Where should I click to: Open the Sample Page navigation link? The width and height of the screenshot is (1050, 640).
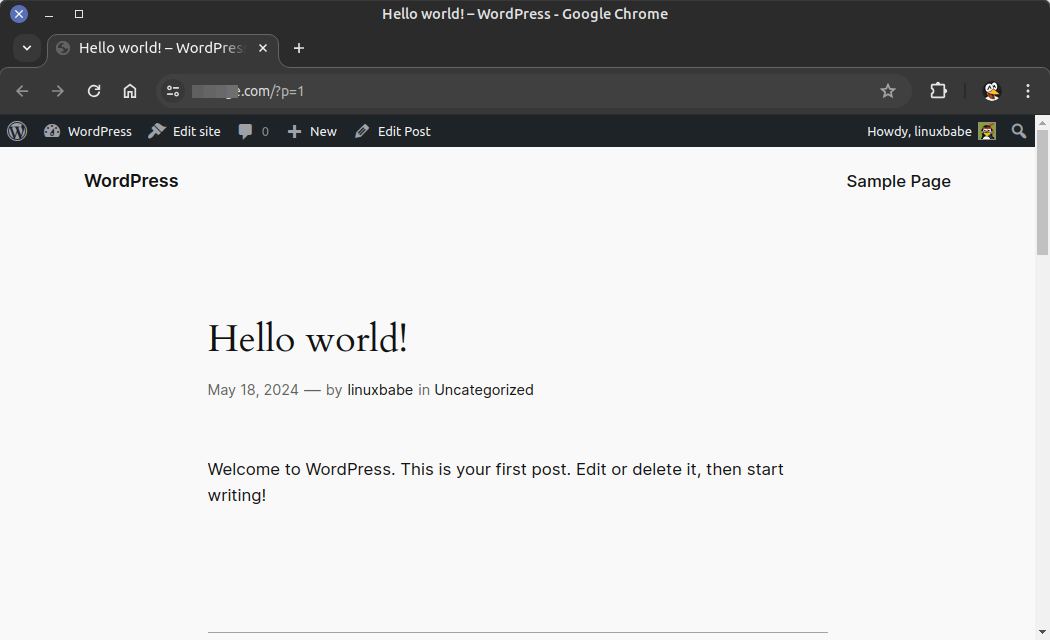[898, 181]
